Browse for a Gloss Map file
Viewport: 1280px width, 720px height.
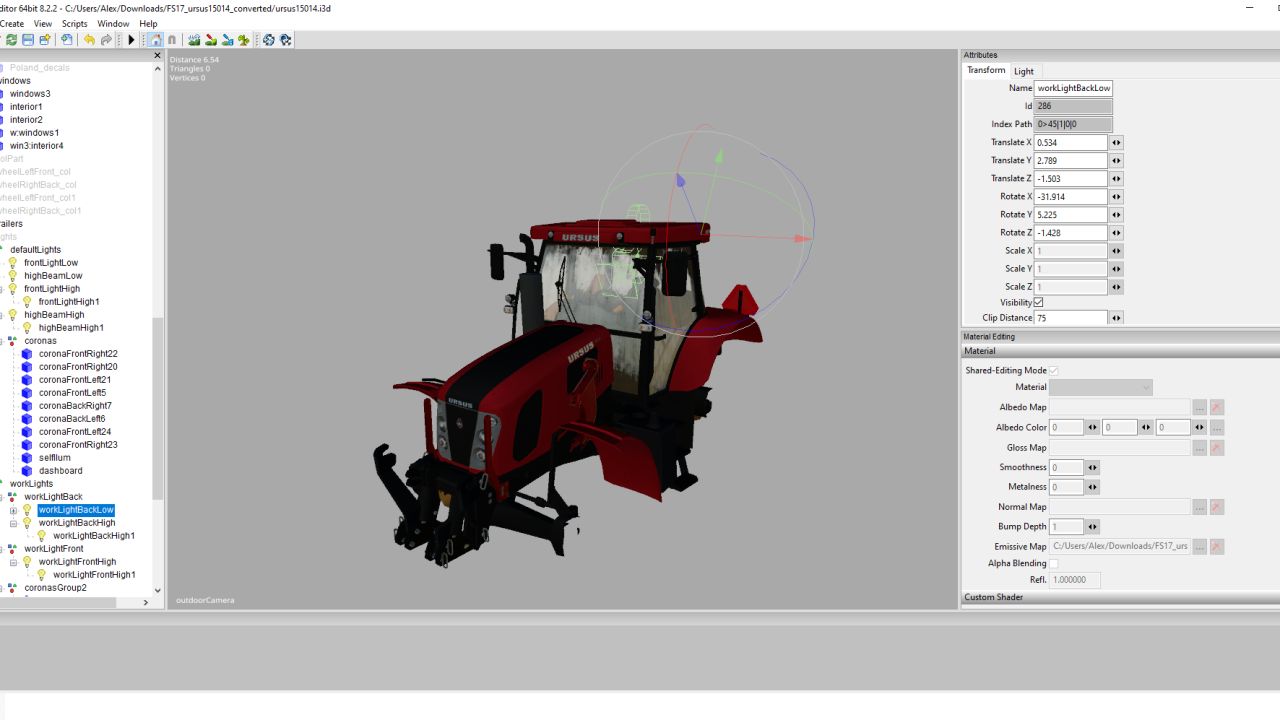click(x=1199, y=448)
